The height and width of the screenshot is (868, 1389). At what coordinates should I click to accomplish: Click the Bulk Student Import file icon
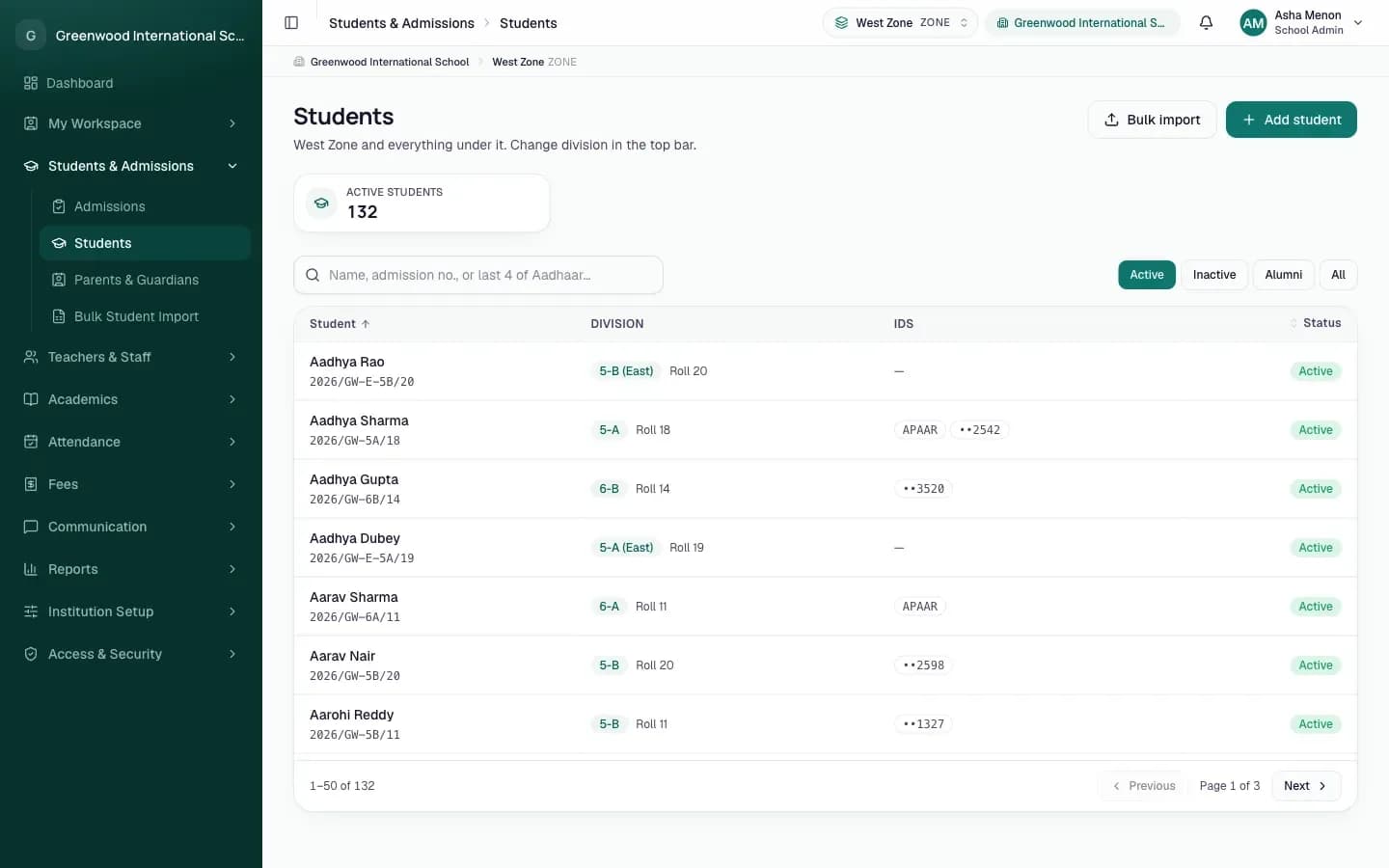59,316
